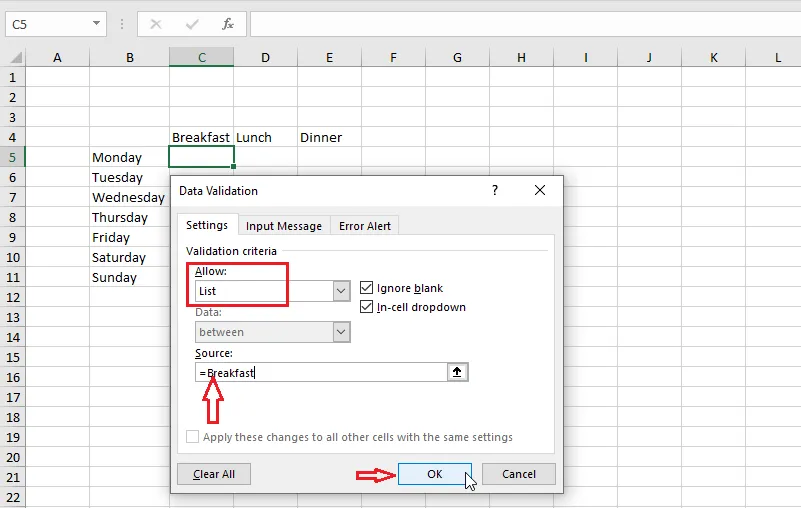Viewport: 801px width, 508px height.
Task: Click the Dinner cell
Action: pyautogui.click(x=329, y=137)
